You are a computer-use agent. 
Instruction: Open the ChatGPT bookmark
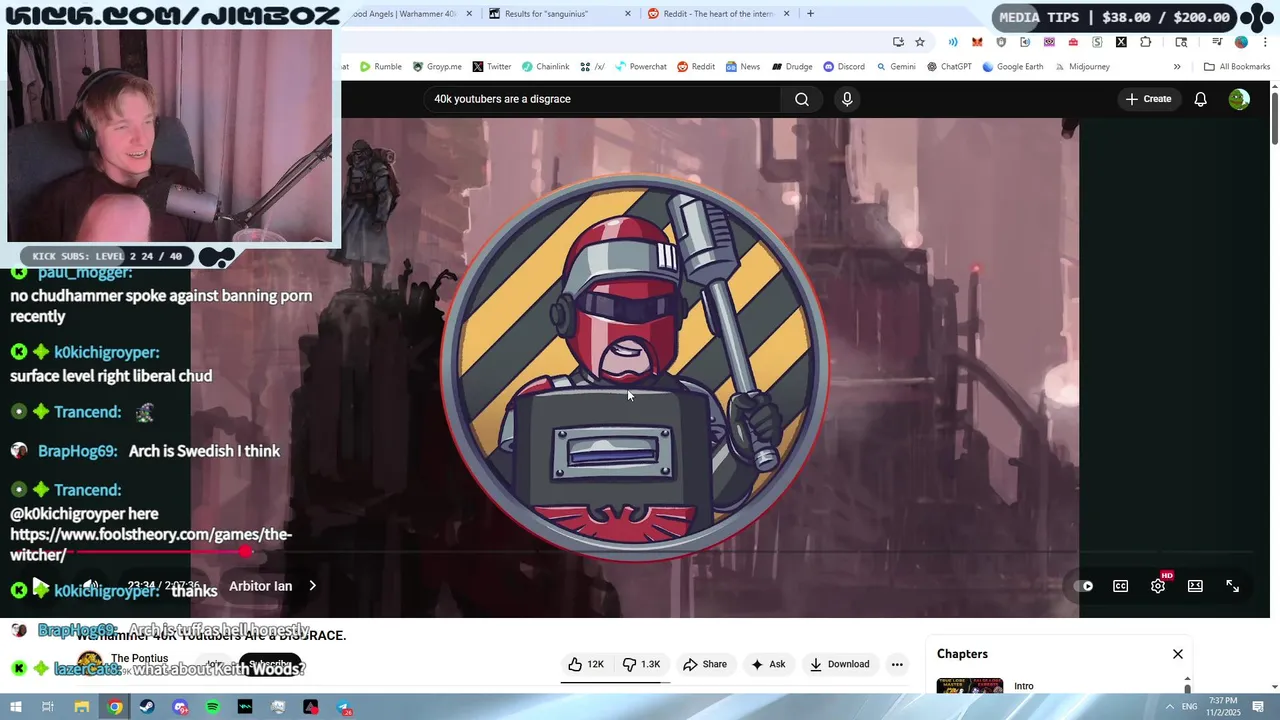(949, 67)
